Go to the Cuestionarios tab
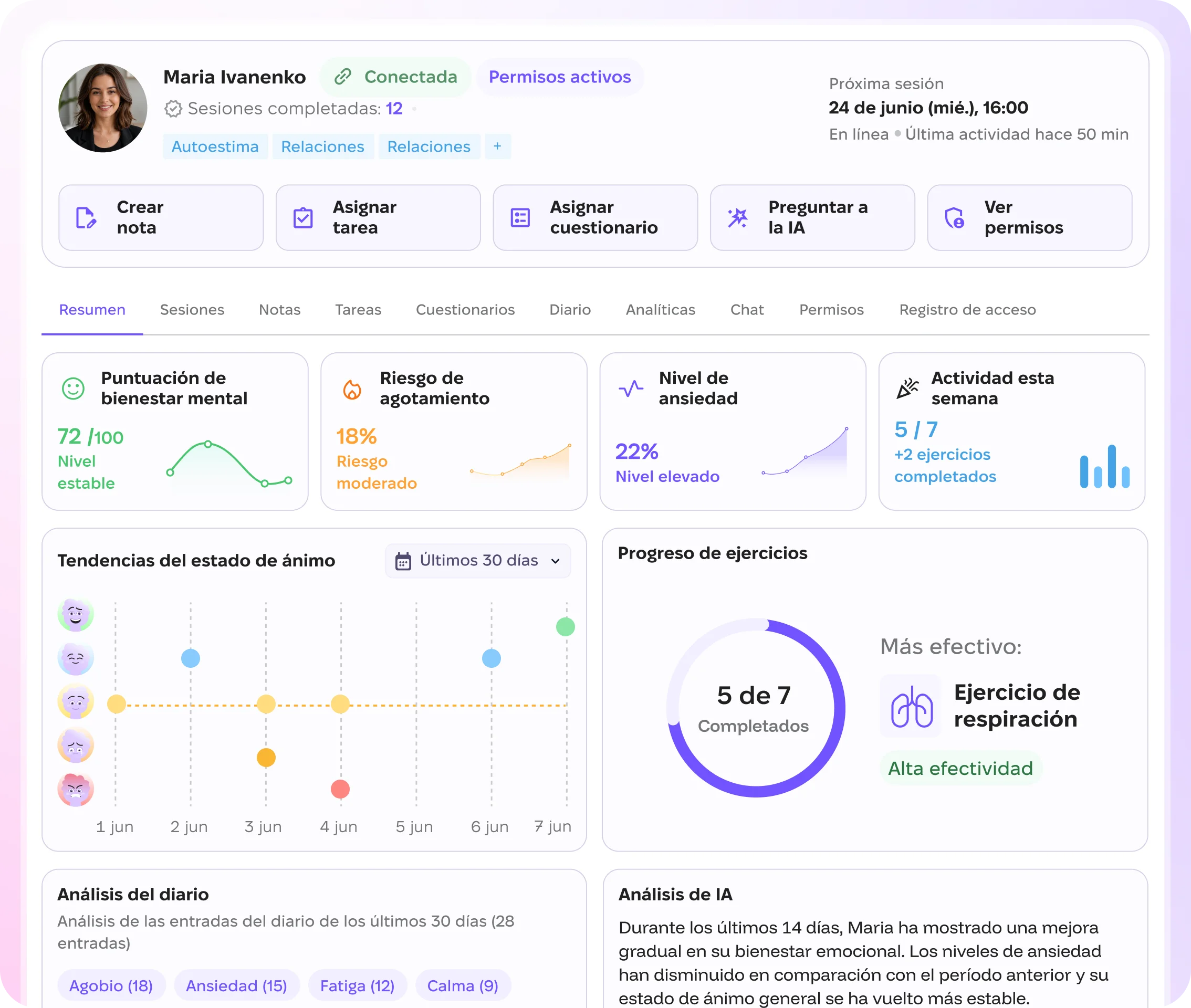The height and width of the screenshot is (1008, 1191). coord(465,310)
